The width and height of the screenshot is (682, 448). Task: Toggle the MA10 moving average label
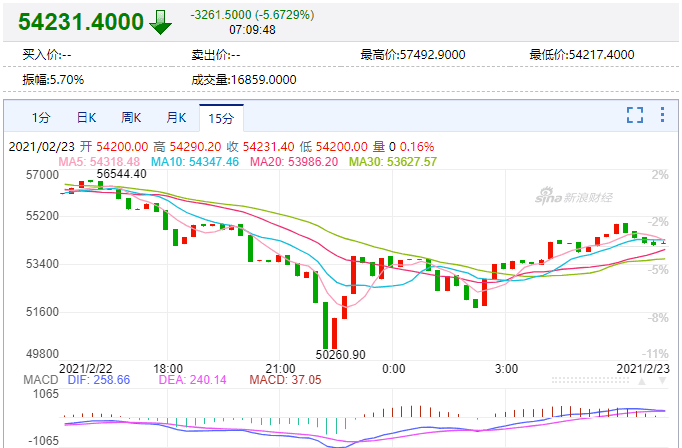pos(195,162)
